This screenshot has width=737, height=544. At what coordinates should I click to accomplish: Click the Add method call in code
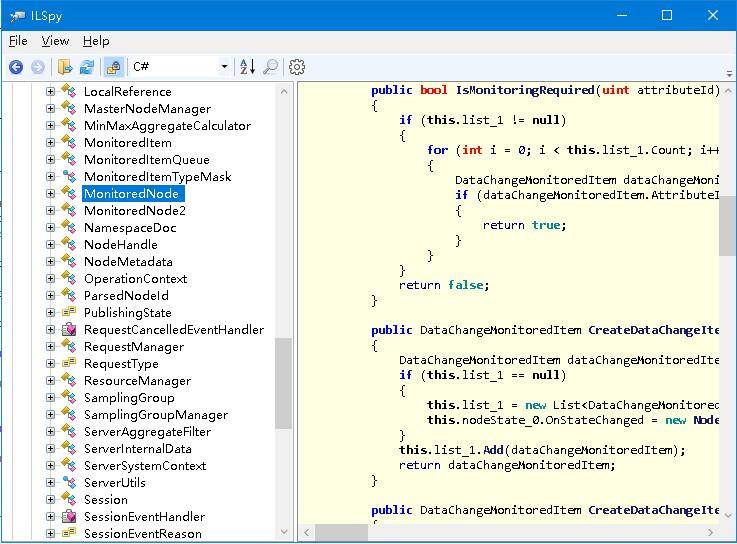(x=493, y=450)
